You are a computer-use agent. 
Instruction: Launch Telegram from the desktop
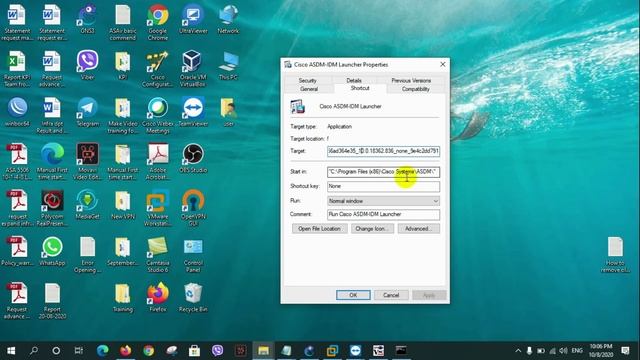[88, 112]
